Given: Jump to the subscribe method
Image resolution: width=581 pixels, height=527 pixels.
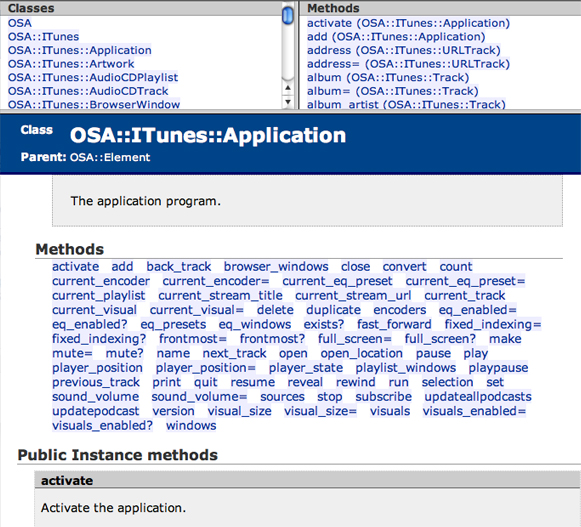Looking at the screenshot, I should 384,397.
